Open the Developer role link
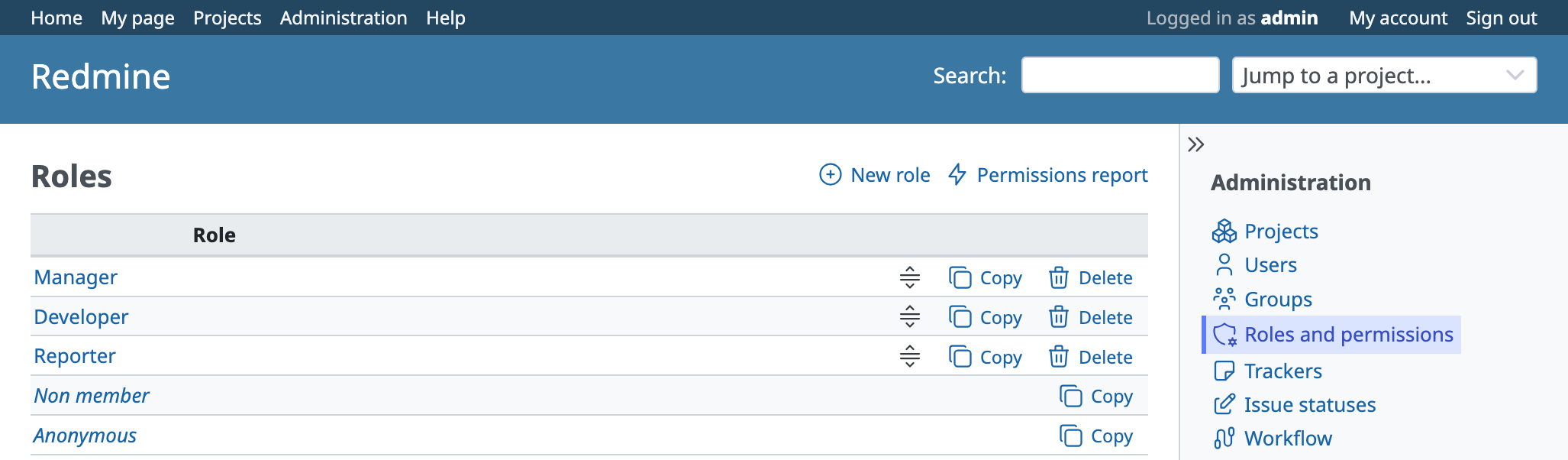This screenshot has height=460, width=1568. coord(81,317)
